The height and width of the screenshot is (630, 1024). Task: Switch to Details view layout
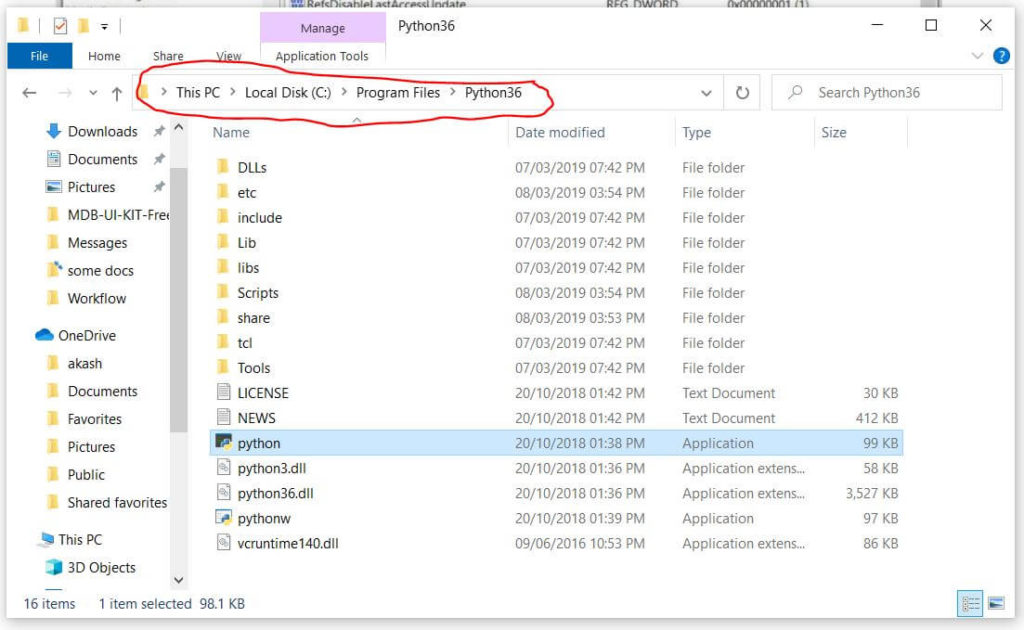(970, 603)
